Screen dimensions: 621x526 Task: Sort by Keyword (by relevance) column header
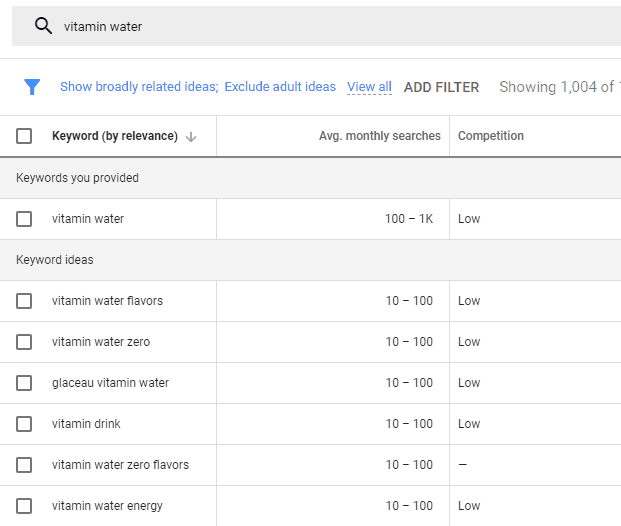114,136
